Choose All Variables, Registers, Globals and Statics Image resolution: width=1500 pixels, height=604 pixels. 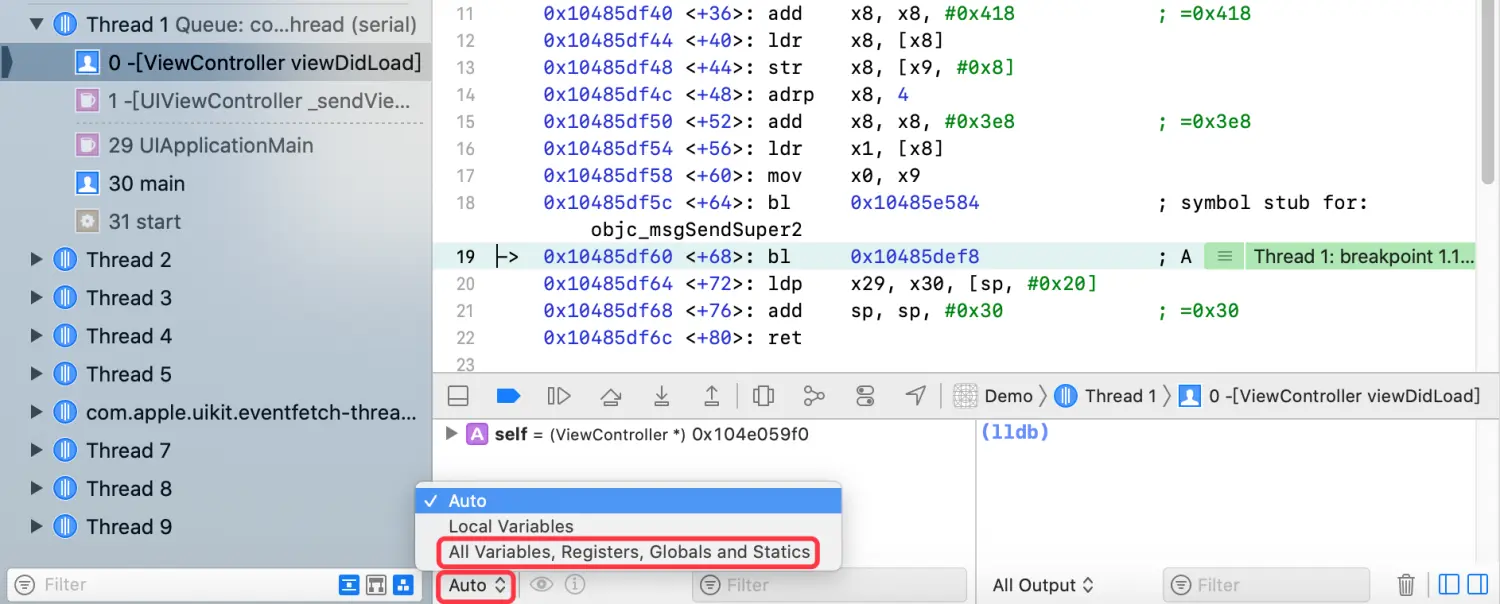(x=628, y=552)
